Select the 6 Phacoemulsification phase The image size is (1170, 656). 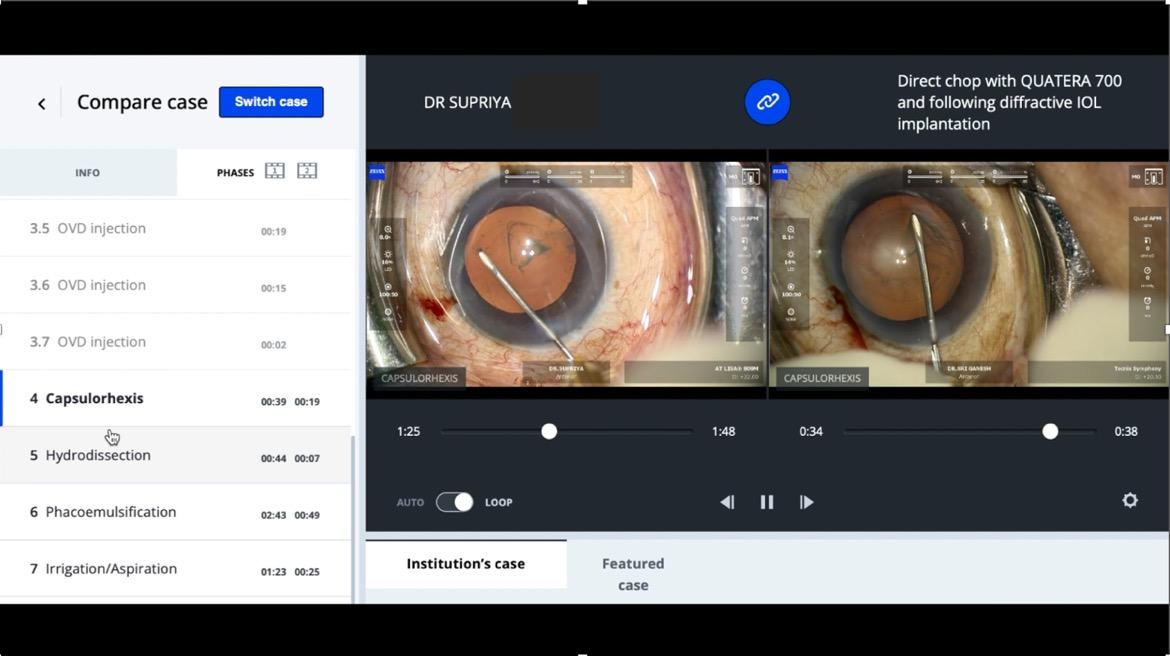tap(175, 512)
